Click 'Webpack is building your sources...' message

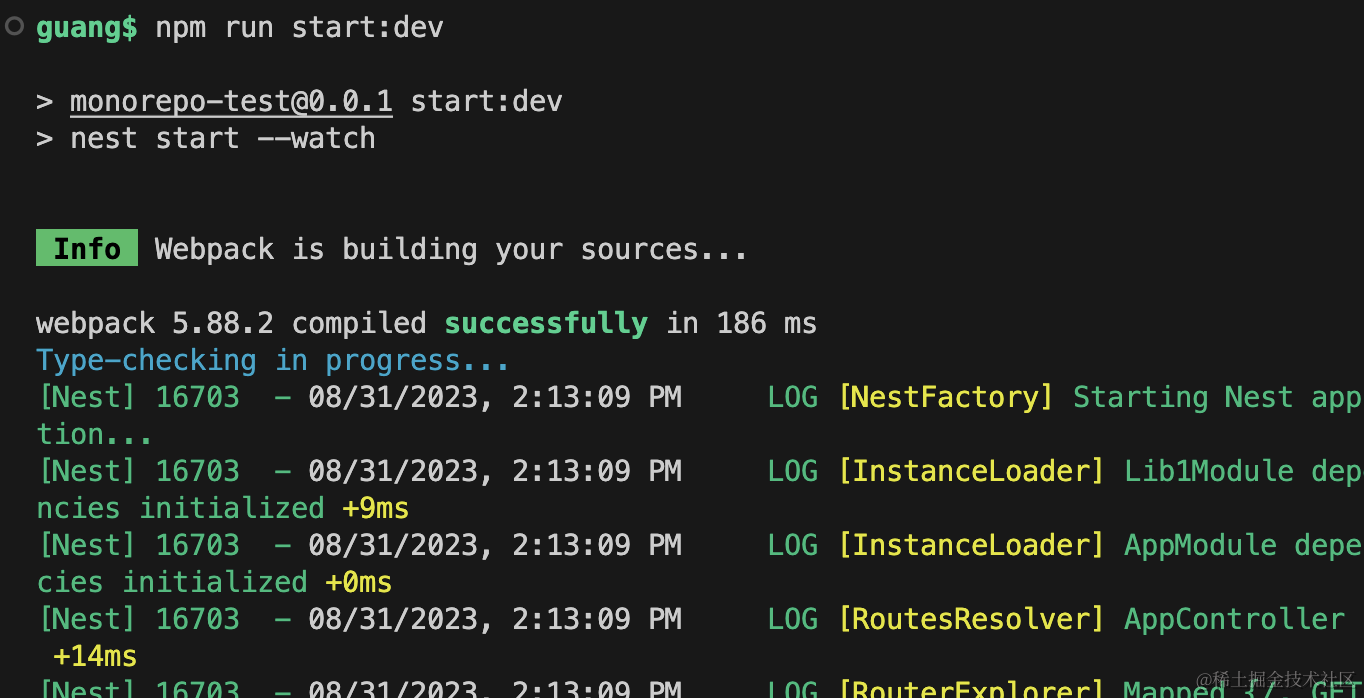coord(451,249)
